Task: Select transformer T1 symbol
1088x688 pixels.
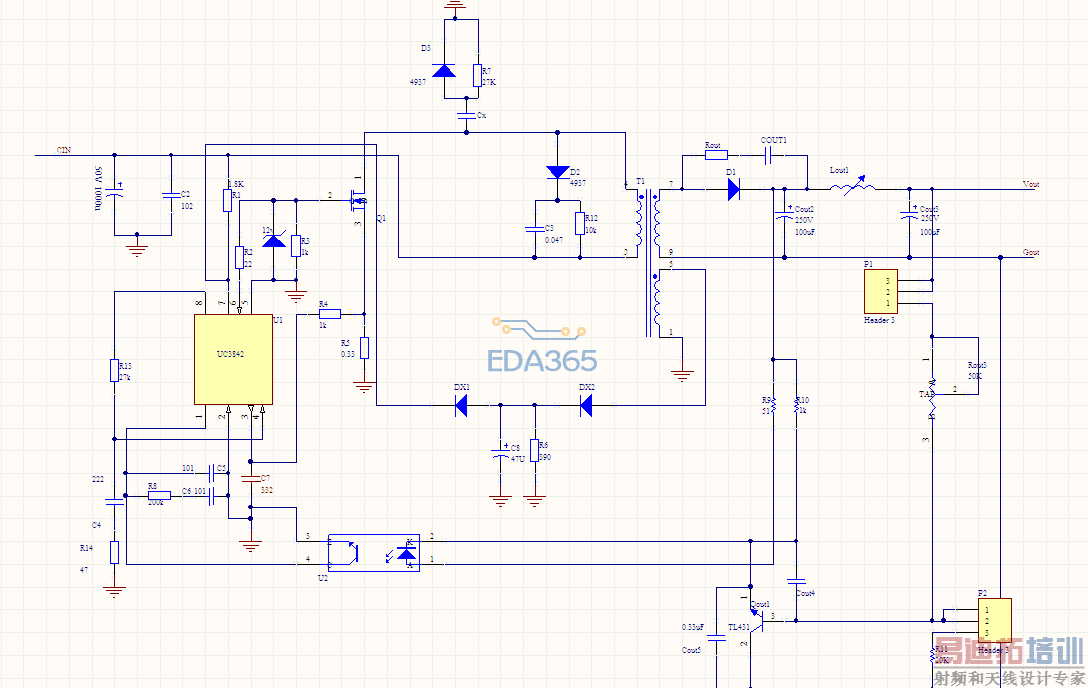Action: (x=648, y=260)
